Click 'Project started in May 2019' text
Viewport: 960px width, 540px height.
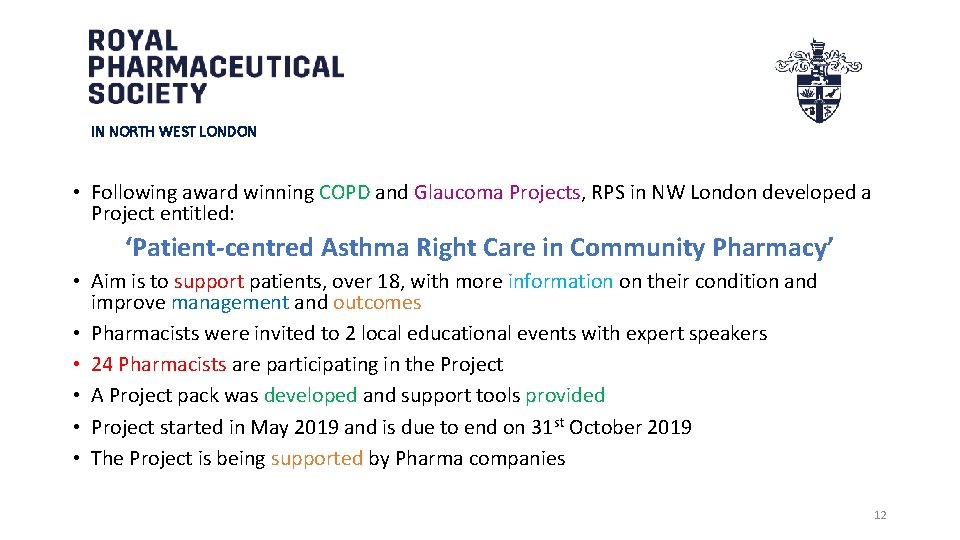point(215,427)
